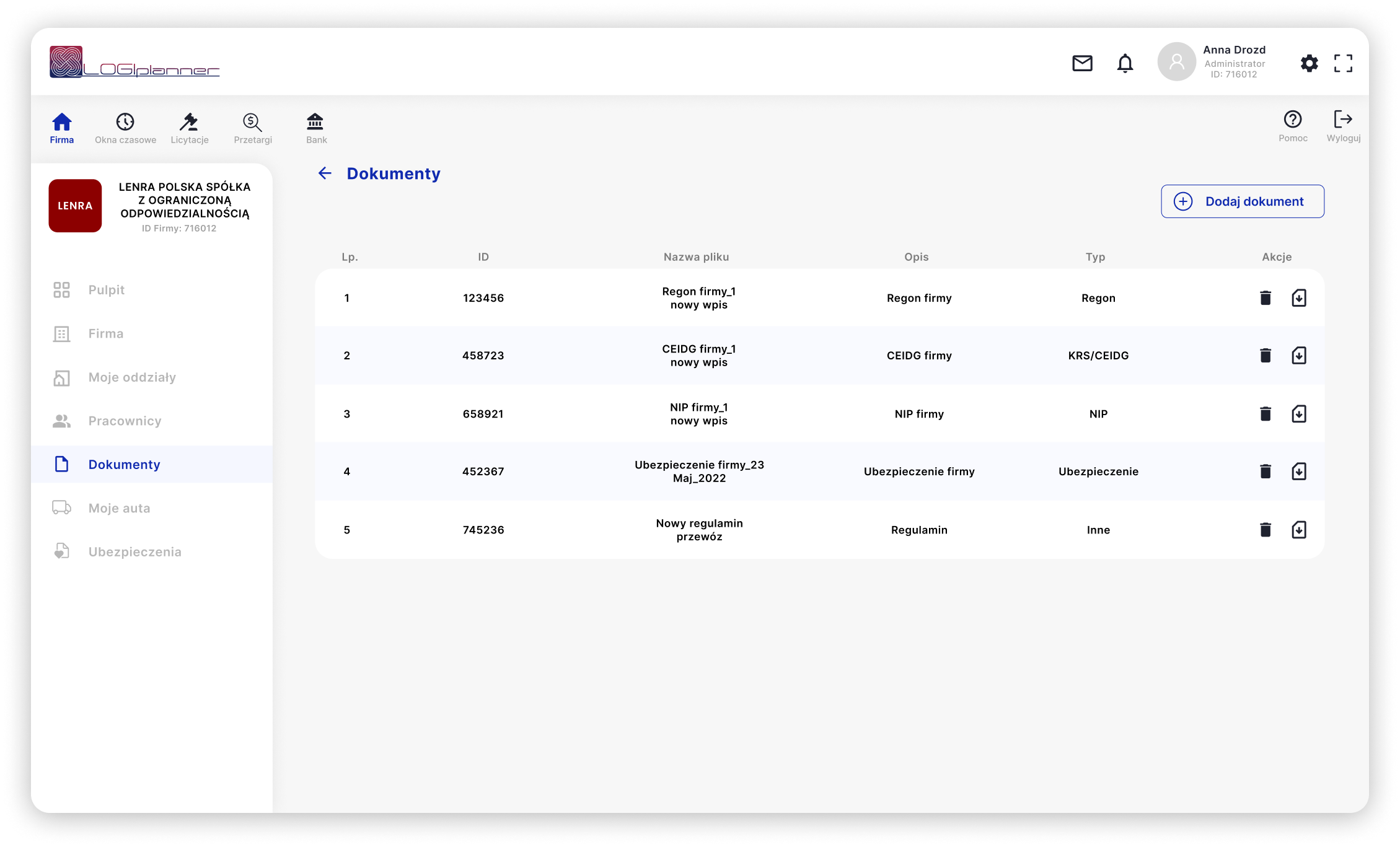Download the NIP firmy_1 document

(1299, 414)
